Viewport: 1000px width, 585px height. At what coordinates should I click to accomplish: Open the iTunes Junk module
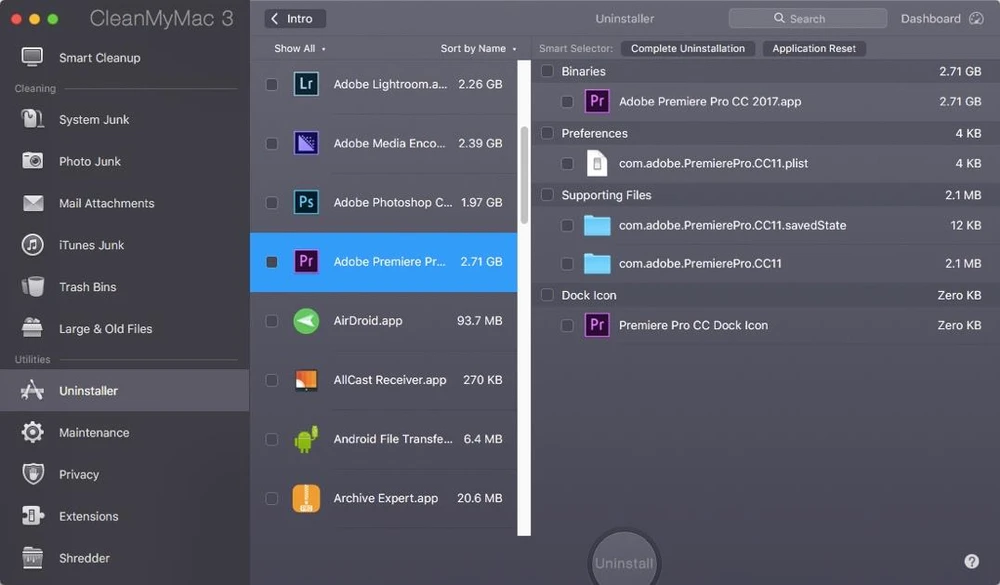(x=90, y=245)
